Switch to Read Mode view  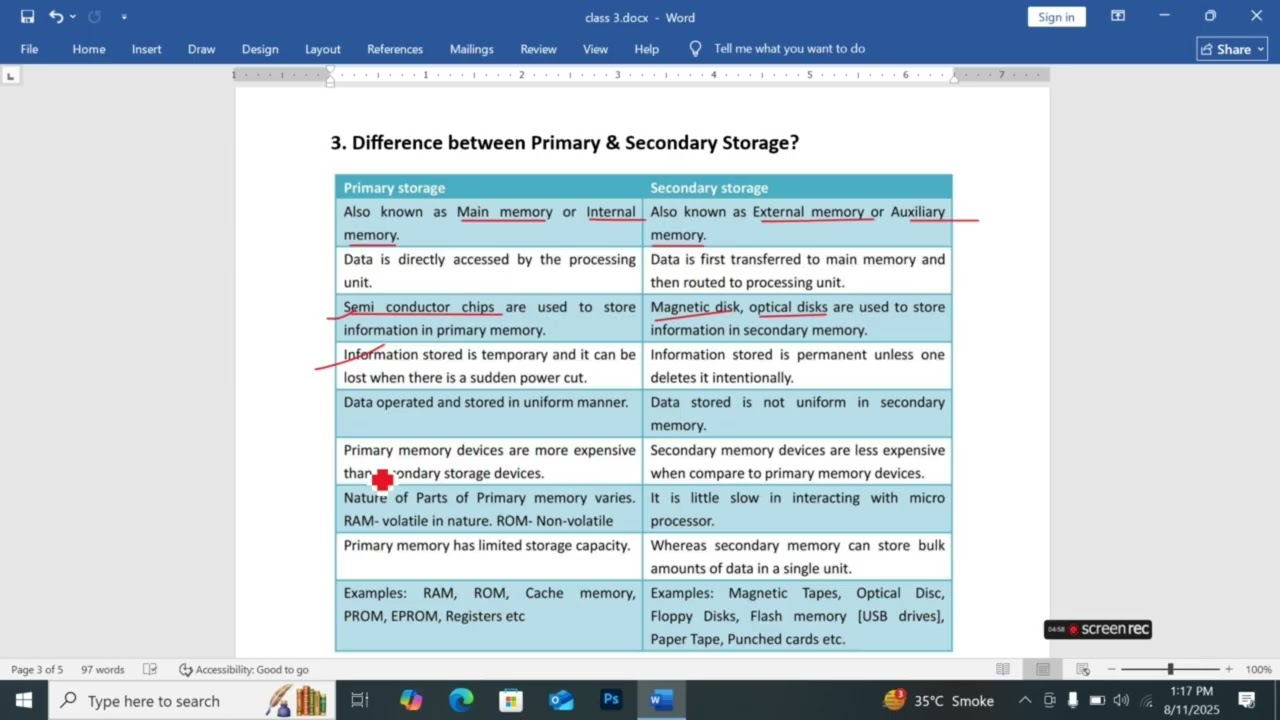point(1003,669)
